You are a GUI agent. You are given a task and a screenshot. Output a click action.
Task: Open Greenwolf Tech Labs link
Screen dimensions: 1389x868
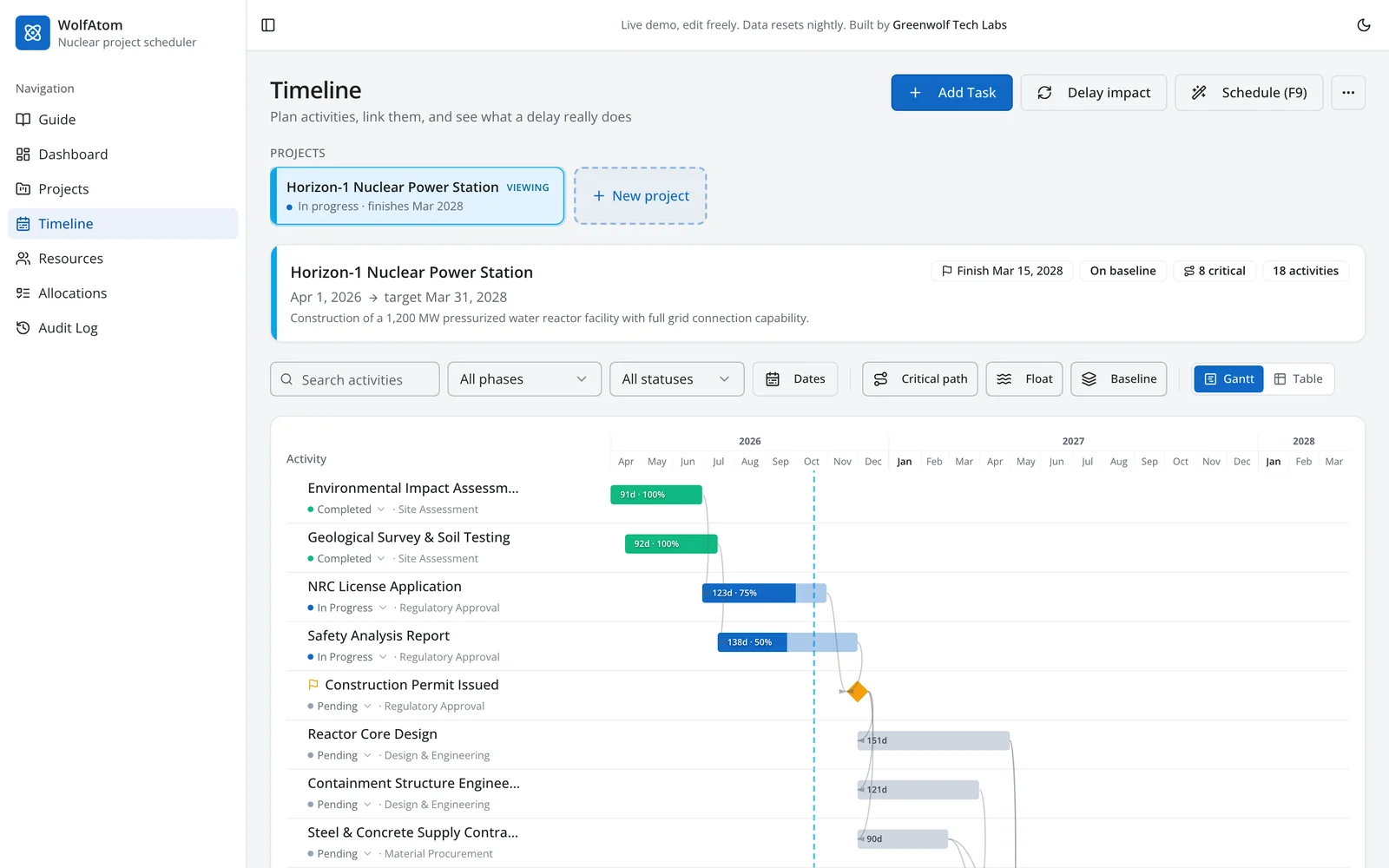coord(950,25)
